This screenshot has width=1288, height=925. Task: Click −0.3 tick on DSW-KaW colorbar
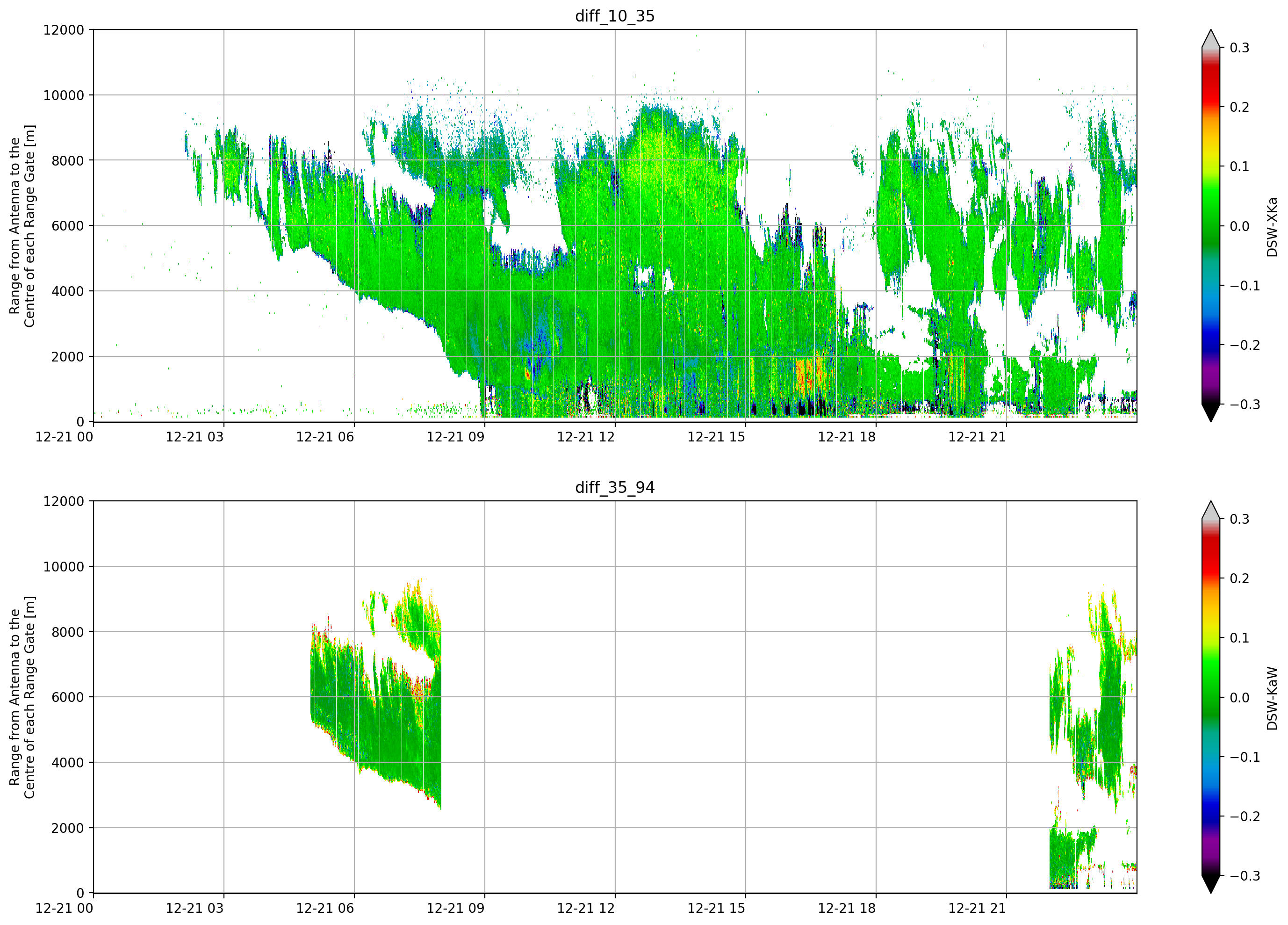(x=1245, y=876)
